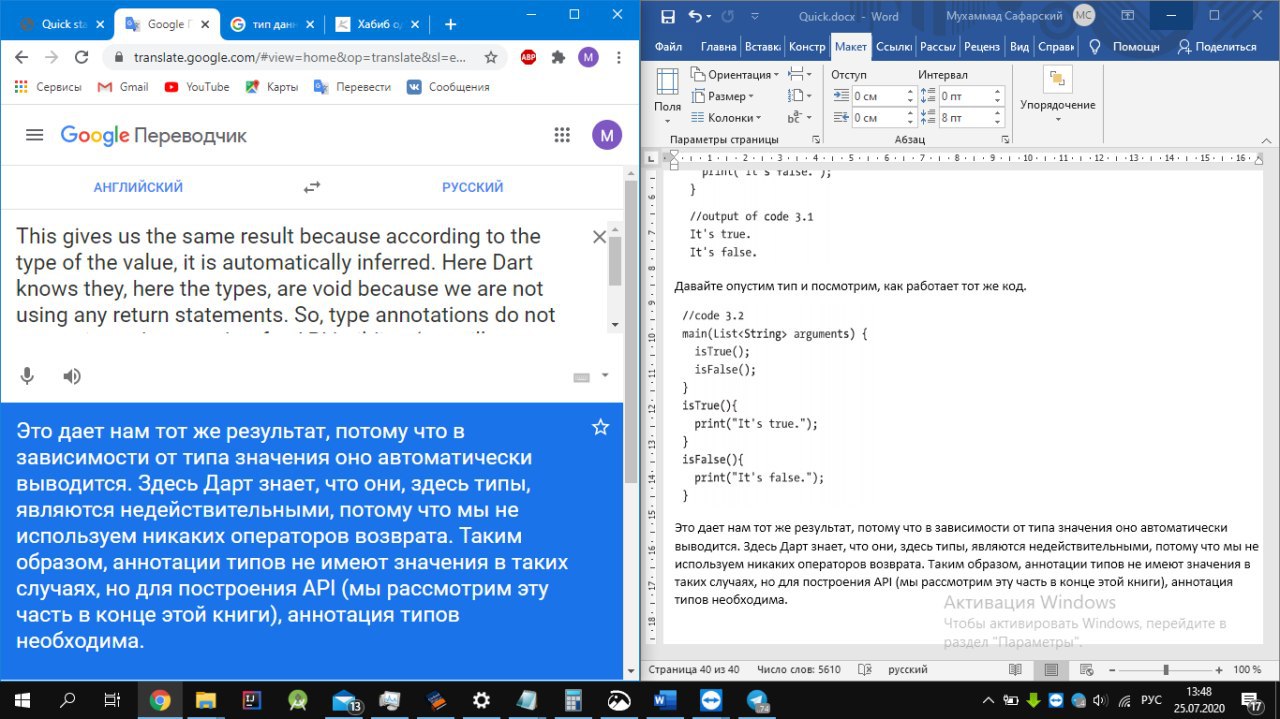Swap translation languages
This screenshot has height=719, width=1280.
[x=312, y=187]
